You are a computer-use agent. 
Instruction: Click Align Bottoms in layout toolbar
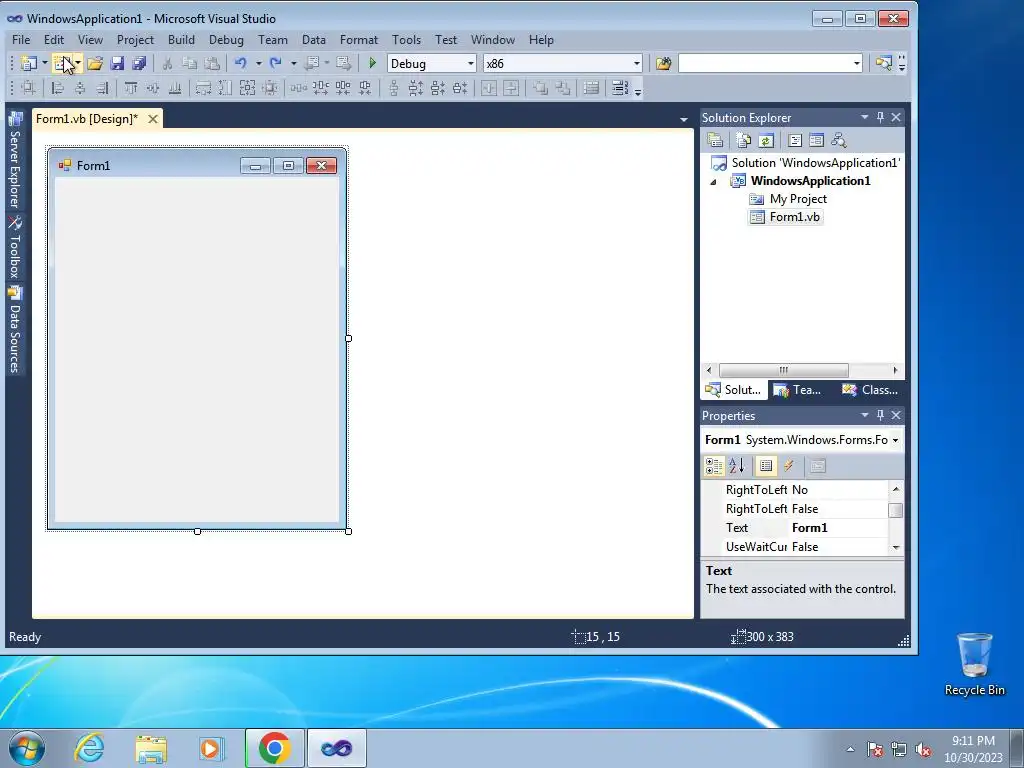(x=175, y=88)
